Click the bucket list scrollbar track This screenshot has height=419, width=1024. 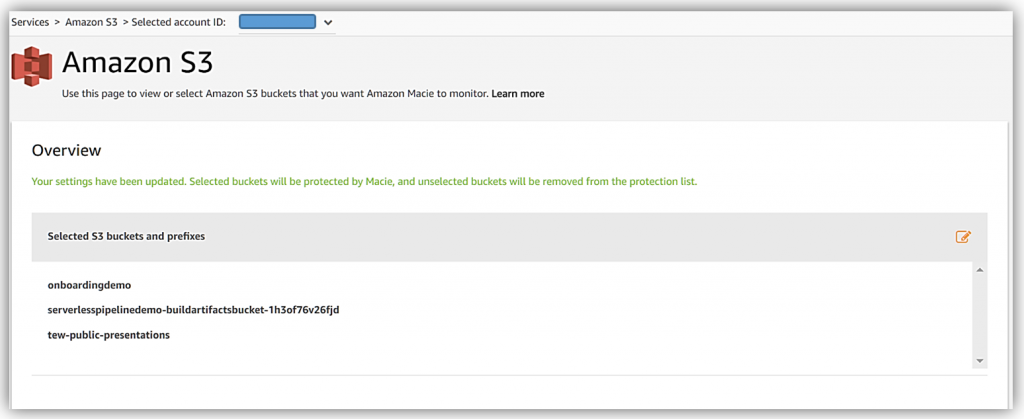click(980, 315)
